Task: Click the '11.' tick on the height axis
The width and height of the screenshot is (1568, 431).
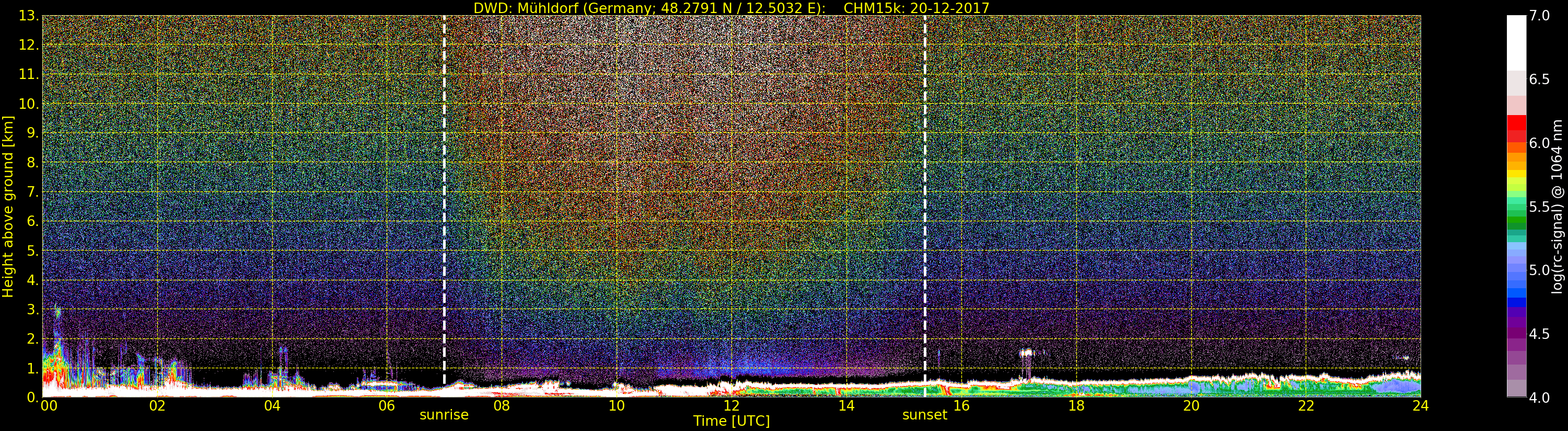Action: tap(29, 74)
